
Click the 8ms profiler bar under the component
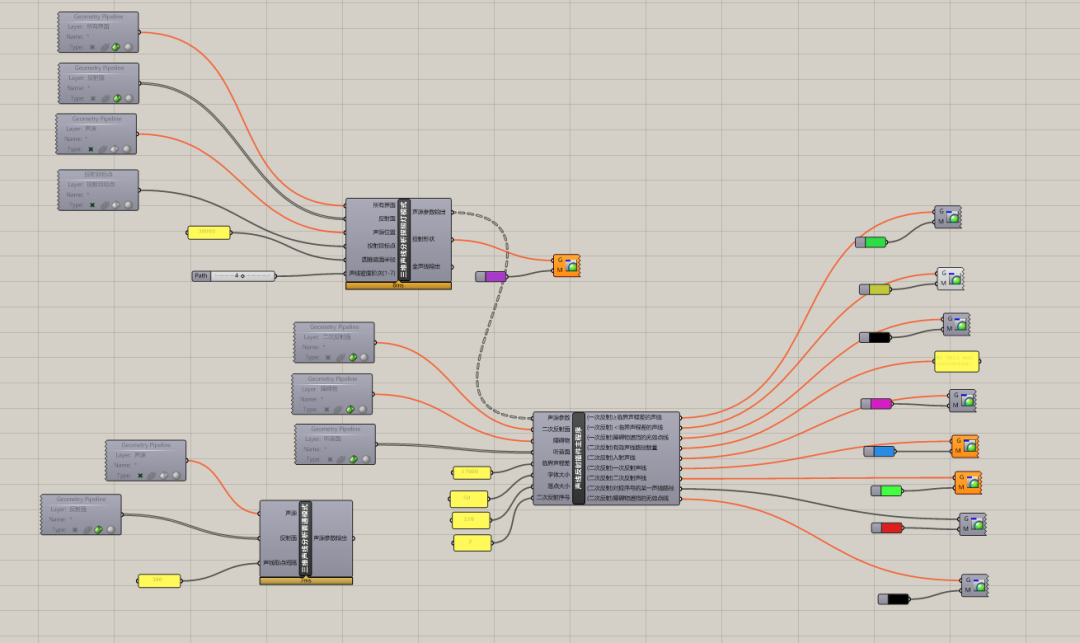(398, 286)
